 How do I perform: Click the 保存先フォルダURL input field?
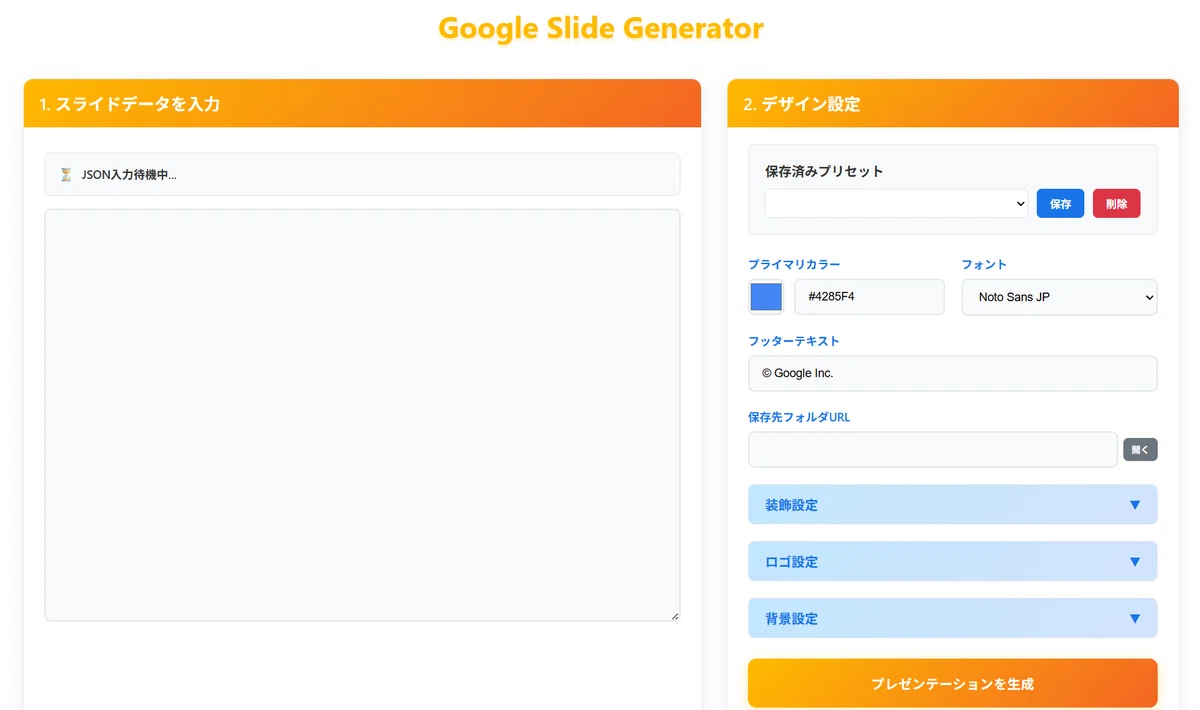tap(932, 450)
